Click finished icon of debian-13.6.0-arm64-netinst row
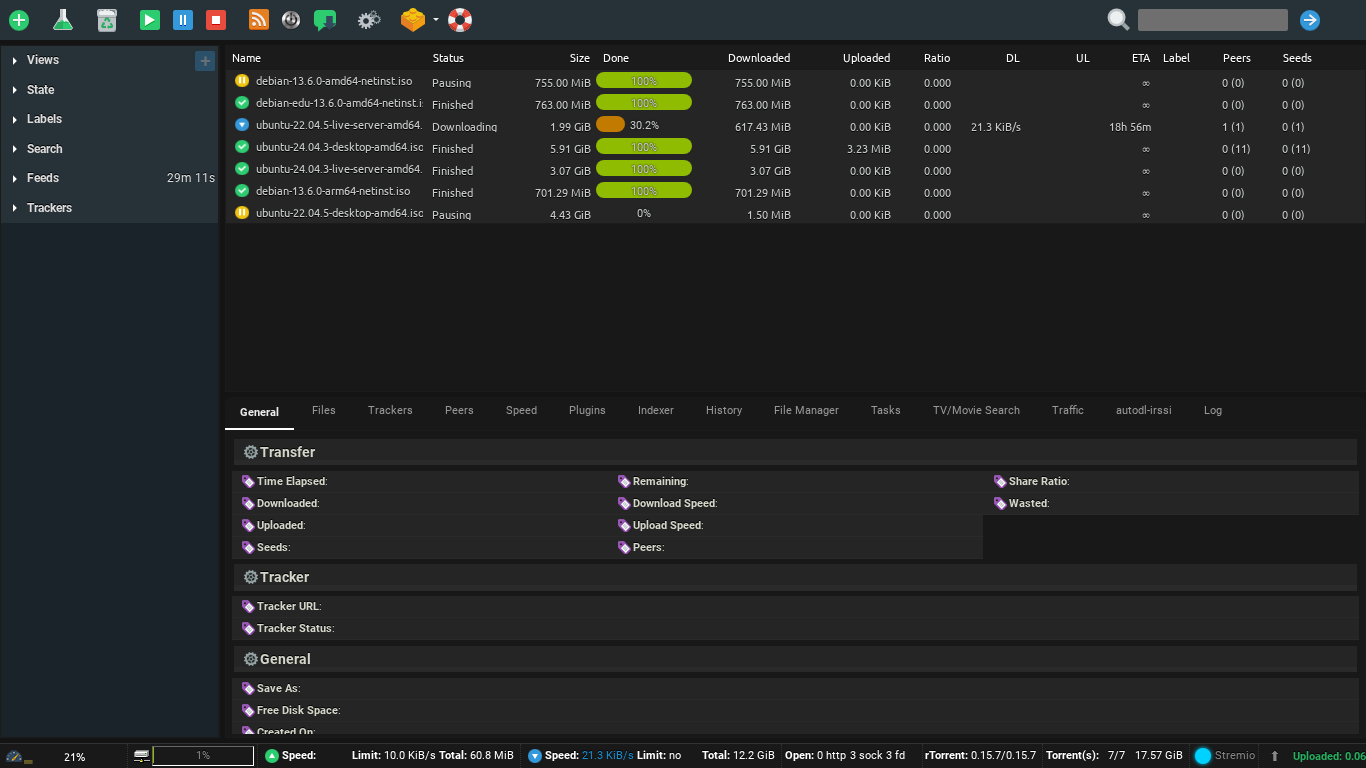The image size is (1366, 768). tap(242, 191)
